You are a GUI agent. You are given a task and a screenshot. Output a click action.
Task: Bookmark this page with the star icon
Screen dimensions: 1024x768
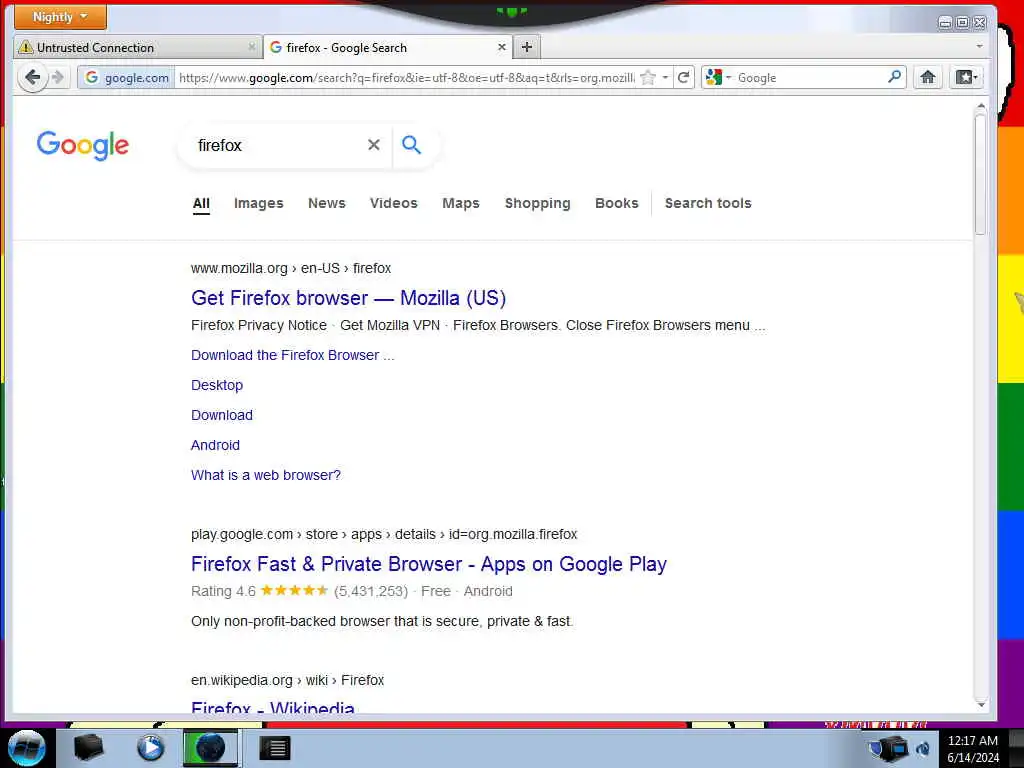pyautogui.click(x=648, y=78)
